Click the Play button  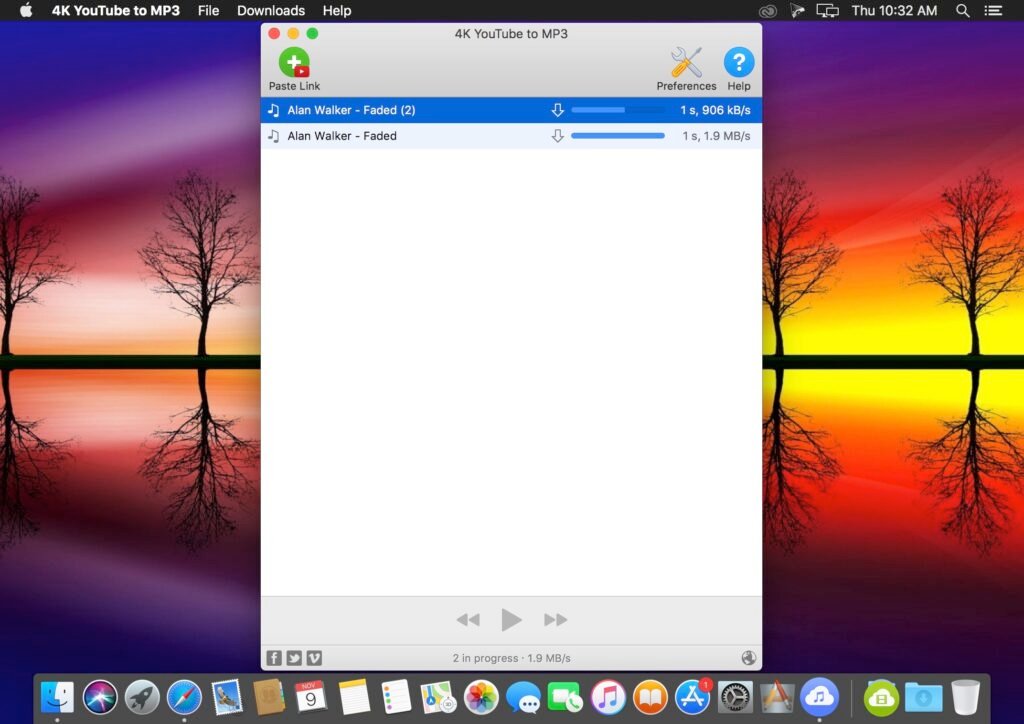point(511,620)
